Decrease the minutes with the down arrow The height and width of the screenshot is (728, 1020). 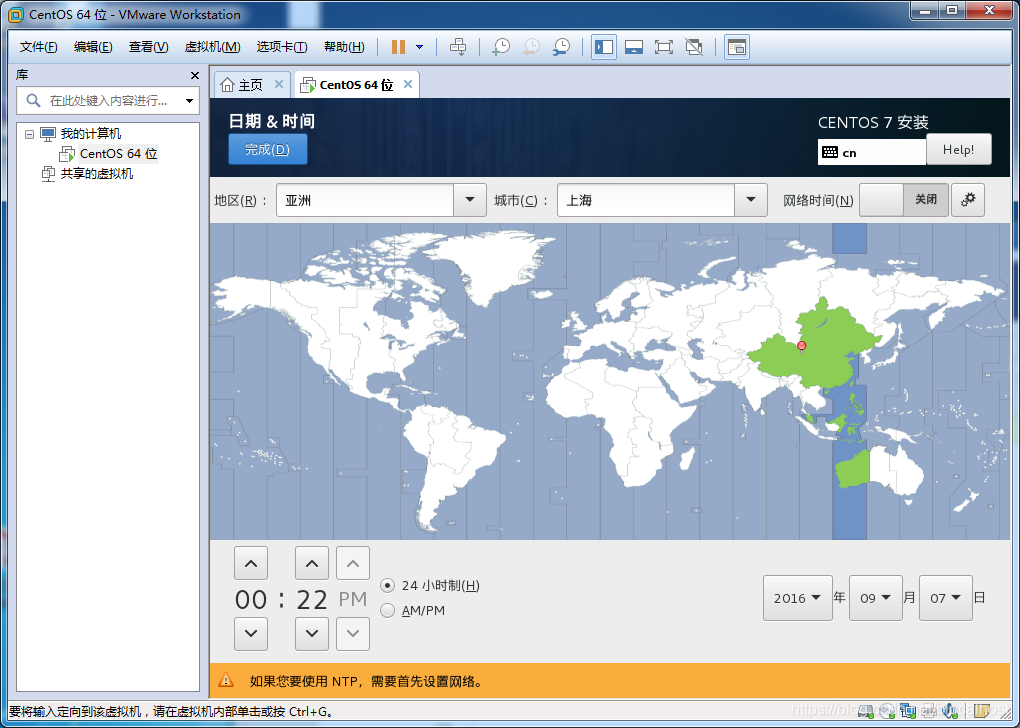click(312, 634)
